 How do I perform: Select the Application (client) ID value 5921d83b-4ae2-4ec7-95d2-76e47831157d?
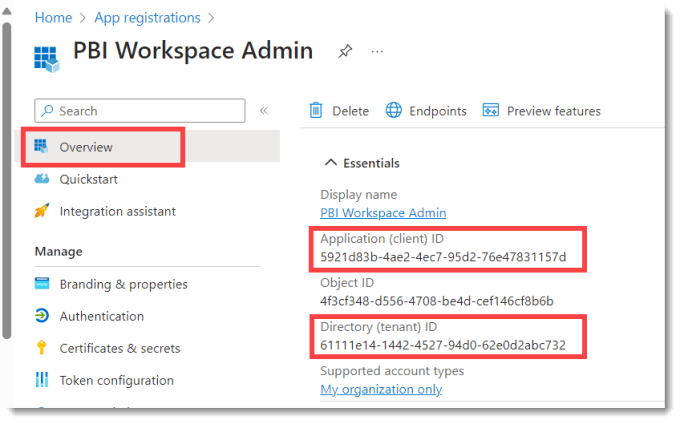tap(443, 257)
